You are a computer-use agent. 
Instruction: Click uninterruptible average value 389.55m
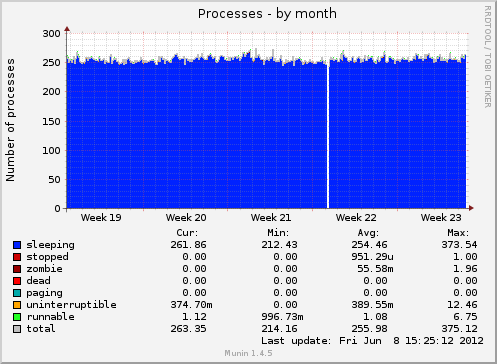click(x=372, y=305)
